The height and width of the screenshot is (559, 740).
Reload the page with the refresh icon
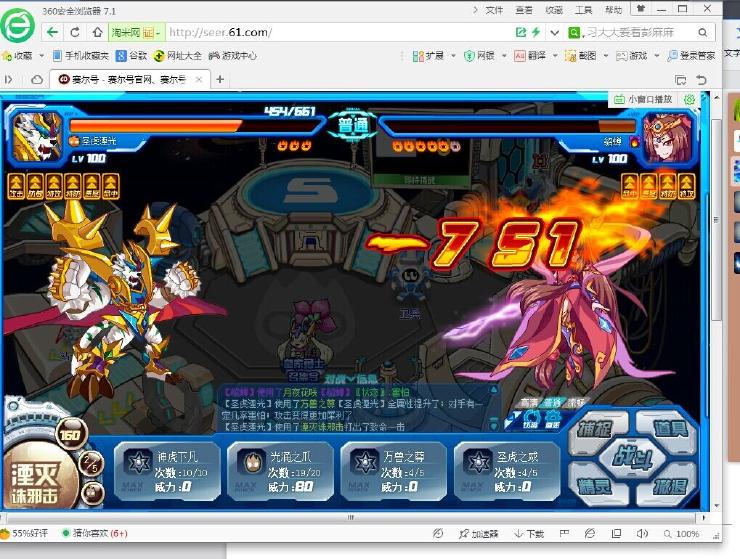coord(75,32)
